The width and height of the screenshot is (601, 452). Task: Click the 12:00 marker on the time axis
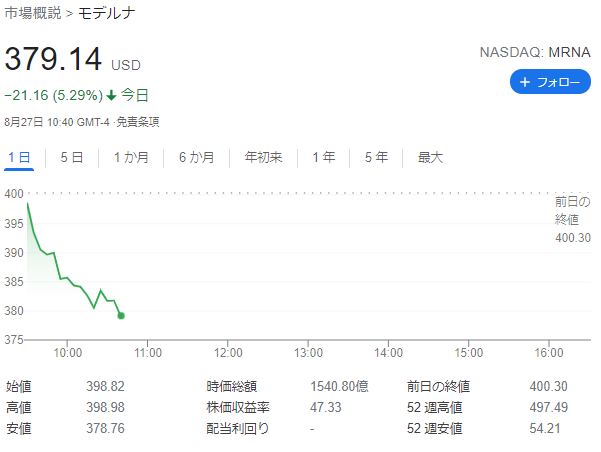(x=228, y=353)
